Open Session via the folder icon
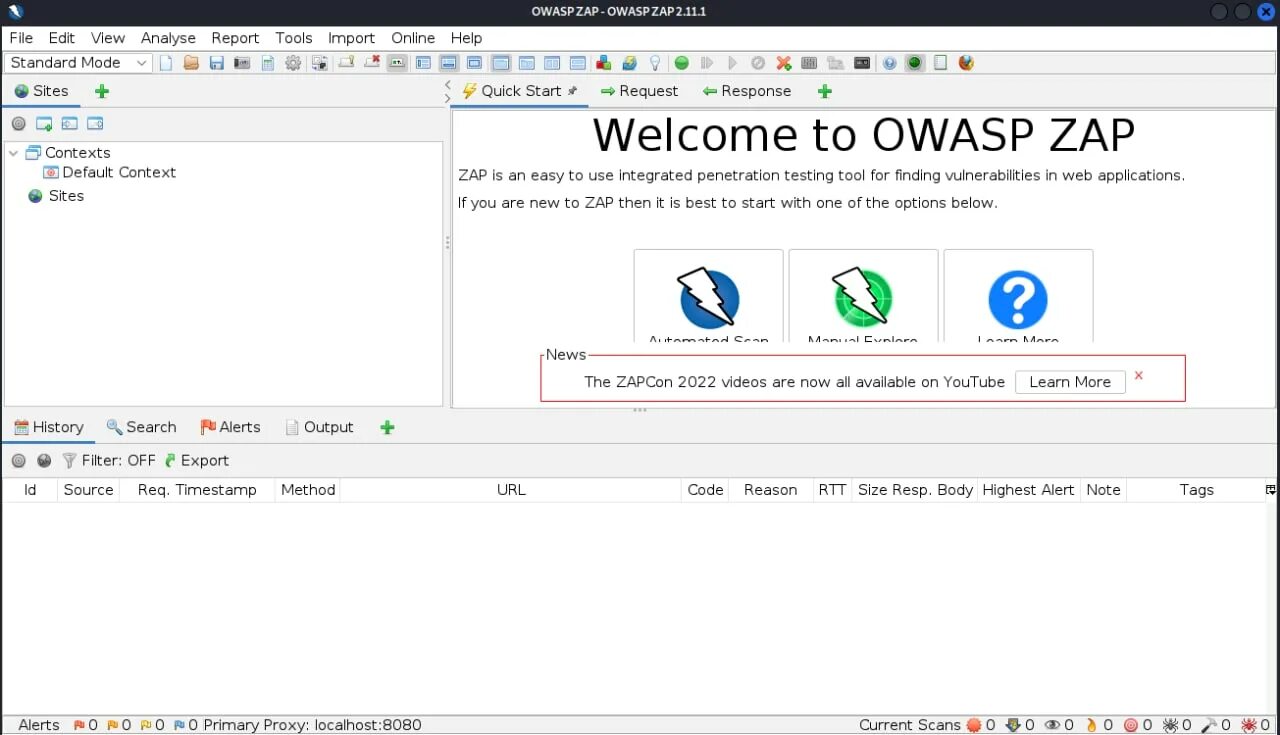 click(191, 63)
